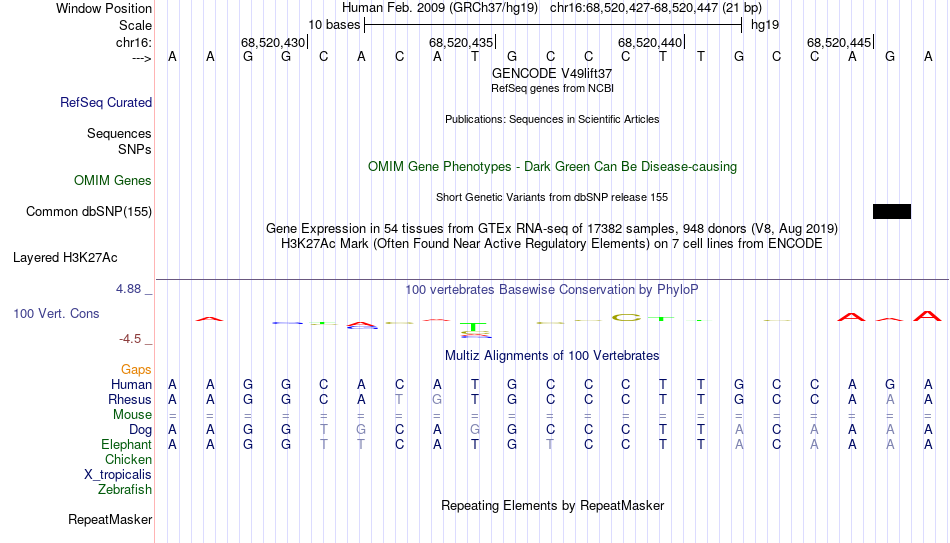Click the Gaps label in Multiz alignment
The height and width of the screenshot is (543, 950).
coord(136,370)
